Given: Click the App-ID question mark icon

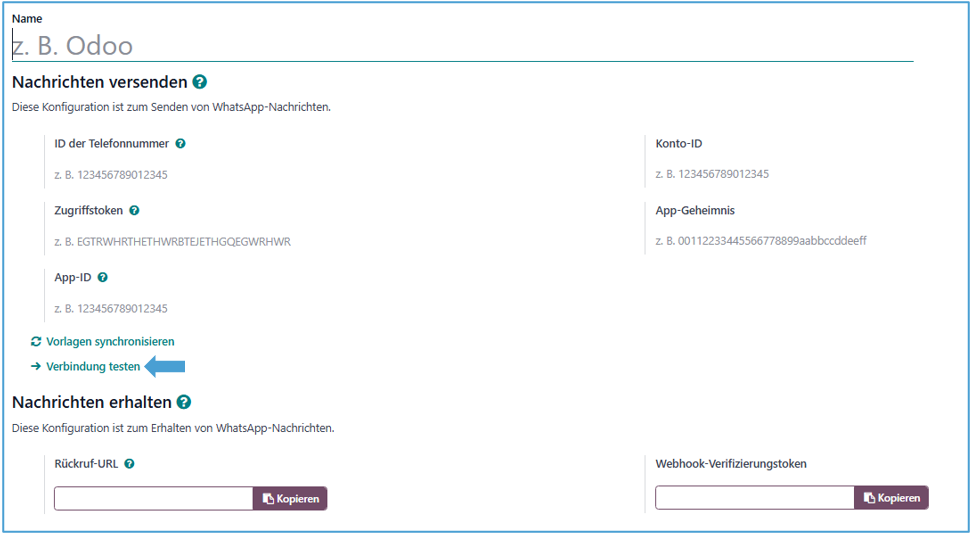Looking at the screenshot, I should click(x=102, y=278).
